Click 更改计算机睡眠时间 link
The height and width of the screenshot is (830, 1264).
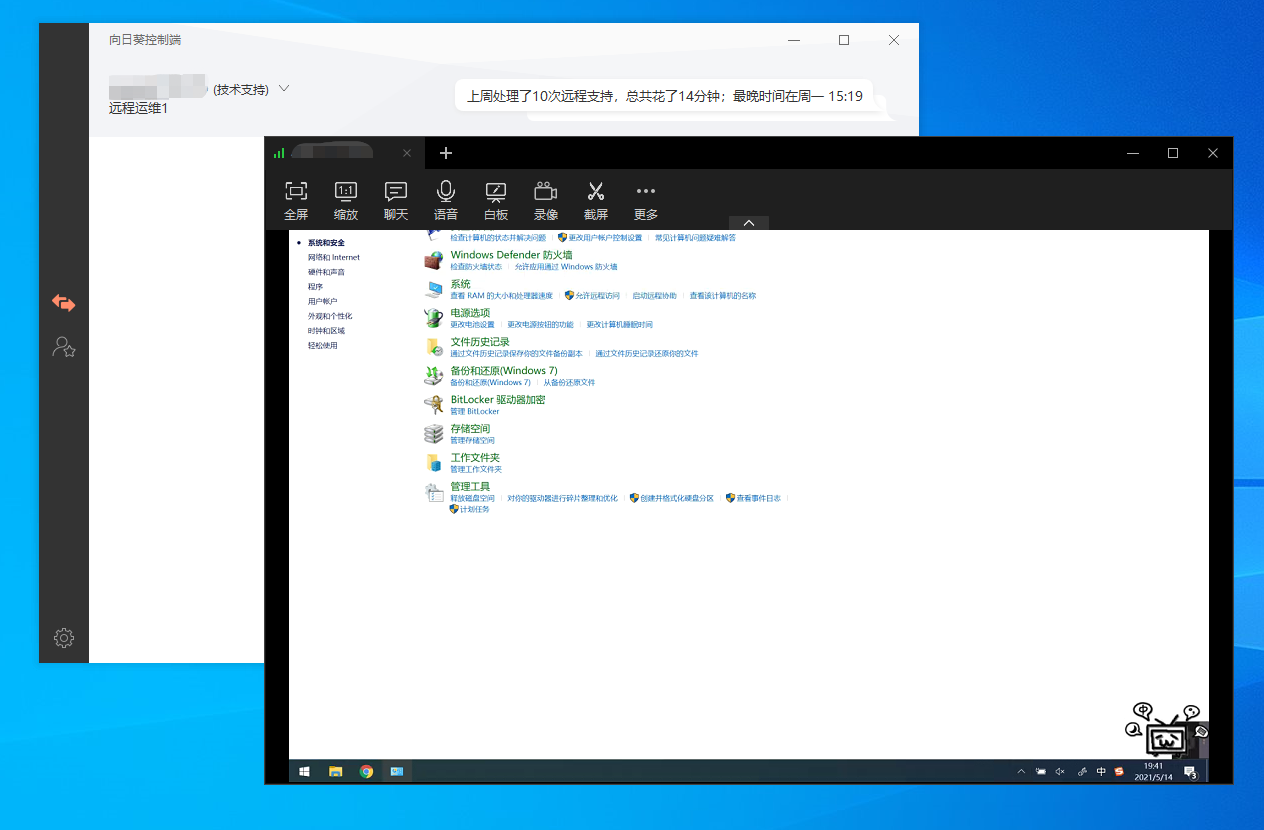click(619, 325)
